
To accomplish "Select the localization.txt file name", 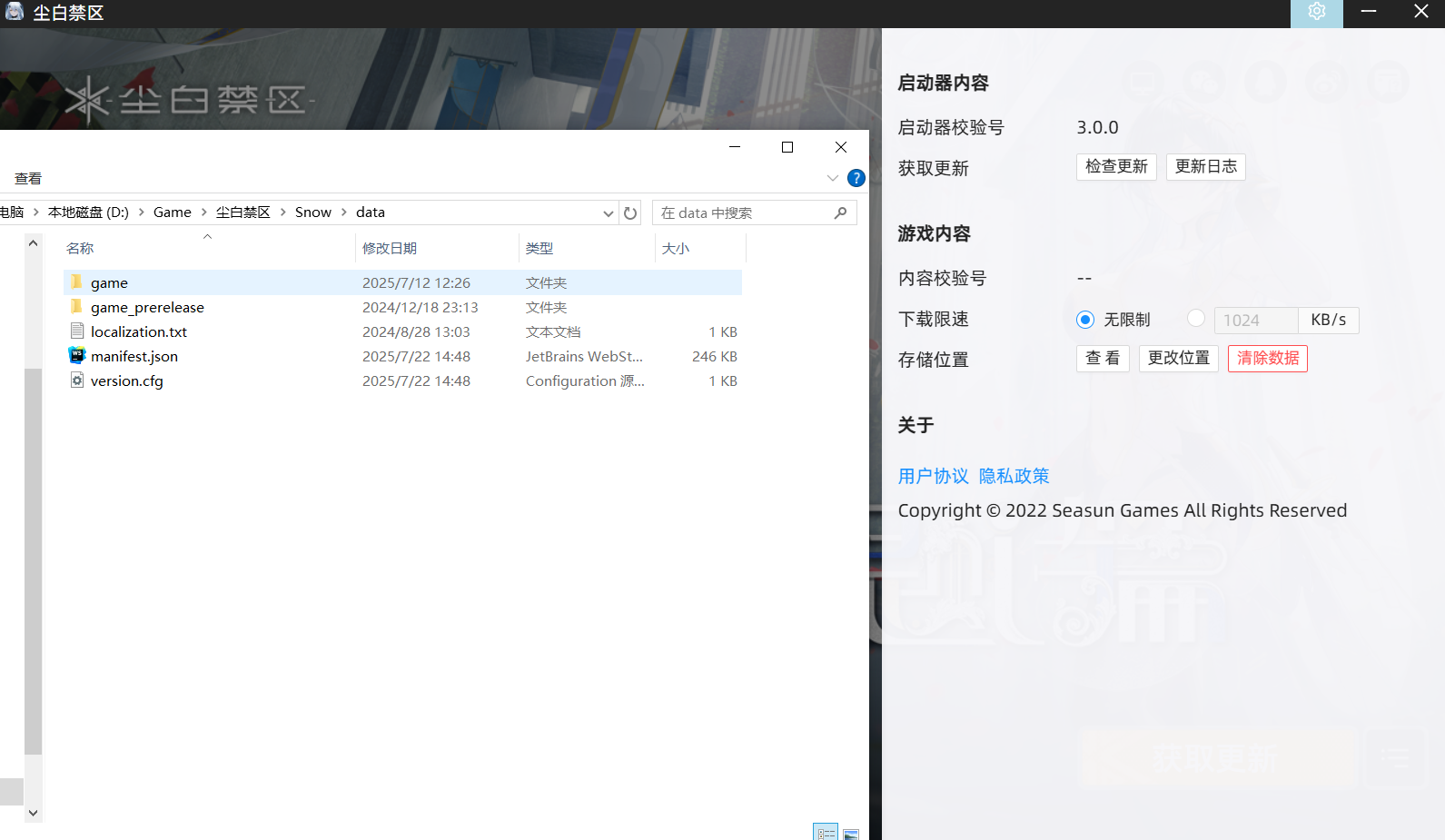I will click(139, 332).
